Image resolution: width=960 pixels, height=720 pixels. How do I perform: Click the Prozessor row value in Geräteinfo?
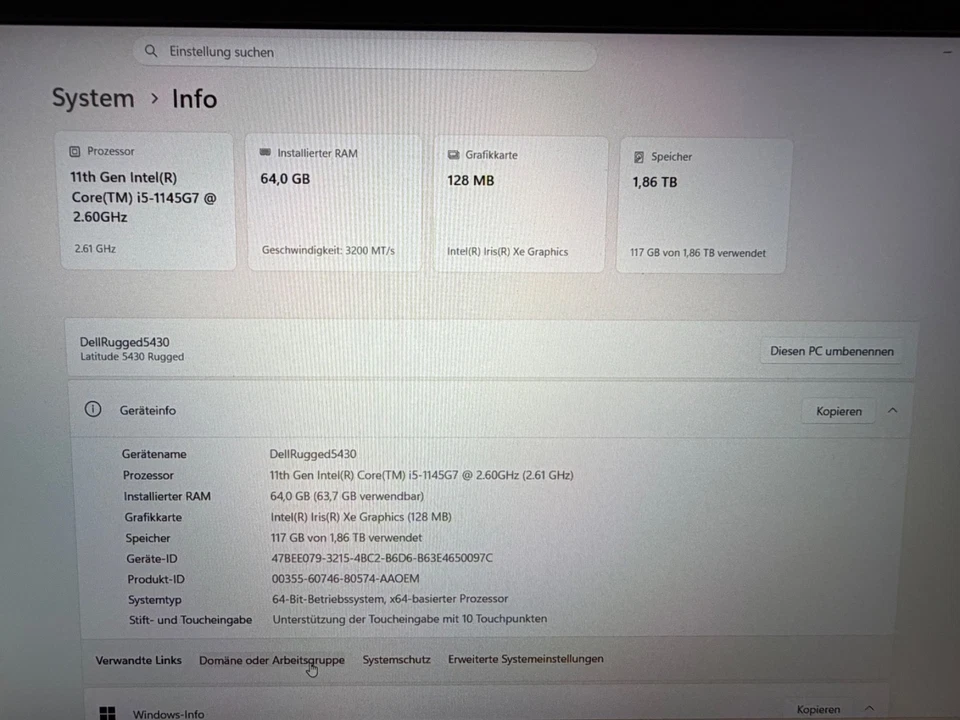(x=421, y=475)
